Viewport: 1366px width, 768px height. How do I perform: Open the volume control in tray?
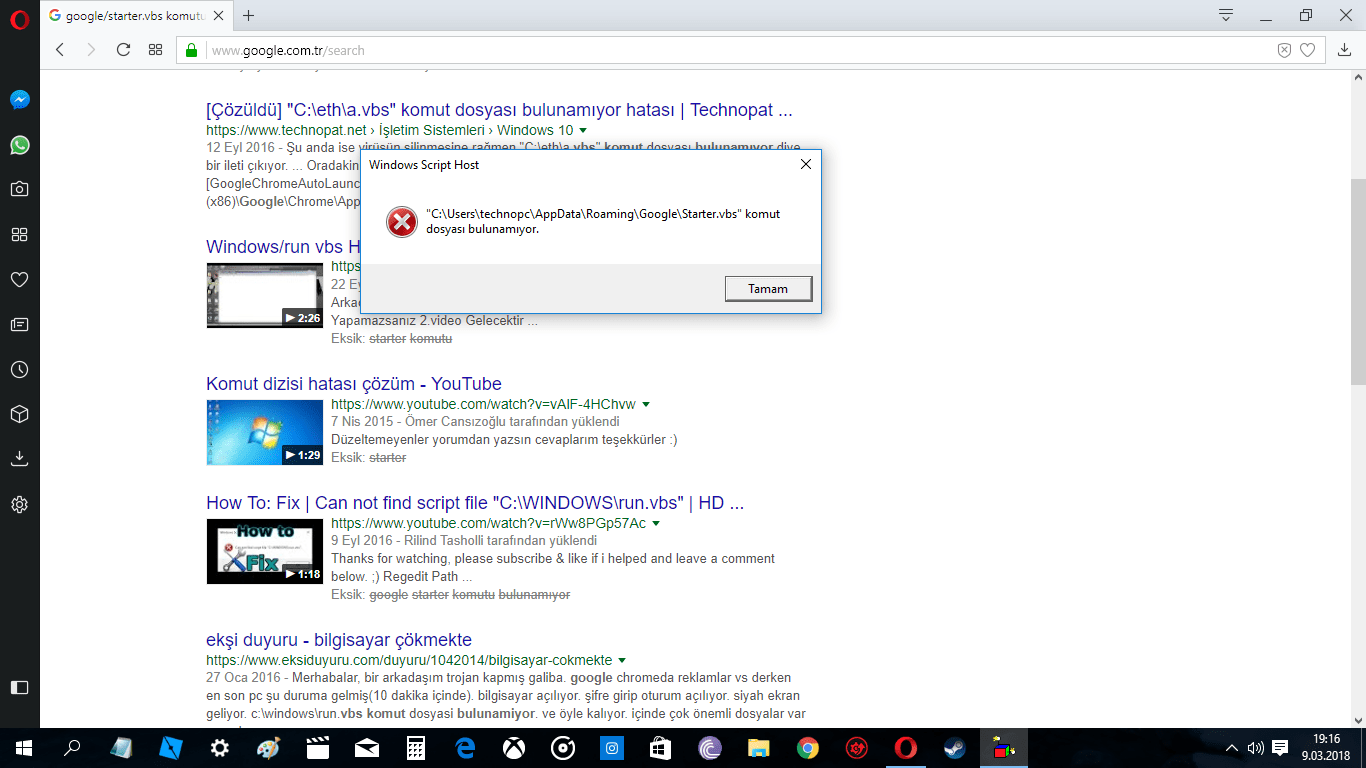(x=1255, y=747)
